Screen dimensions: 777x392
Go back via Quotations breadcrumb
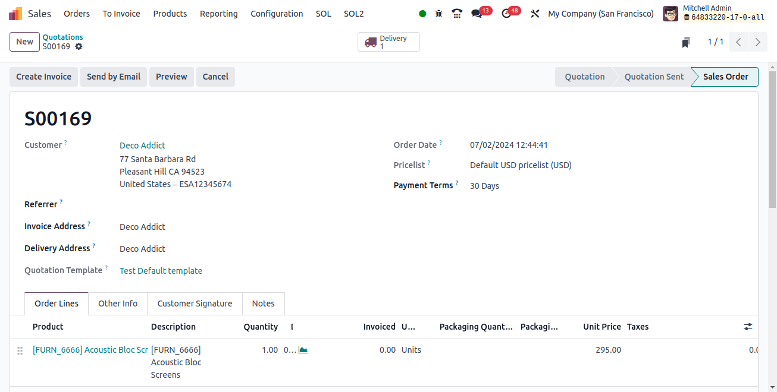(x=62, y=37)
